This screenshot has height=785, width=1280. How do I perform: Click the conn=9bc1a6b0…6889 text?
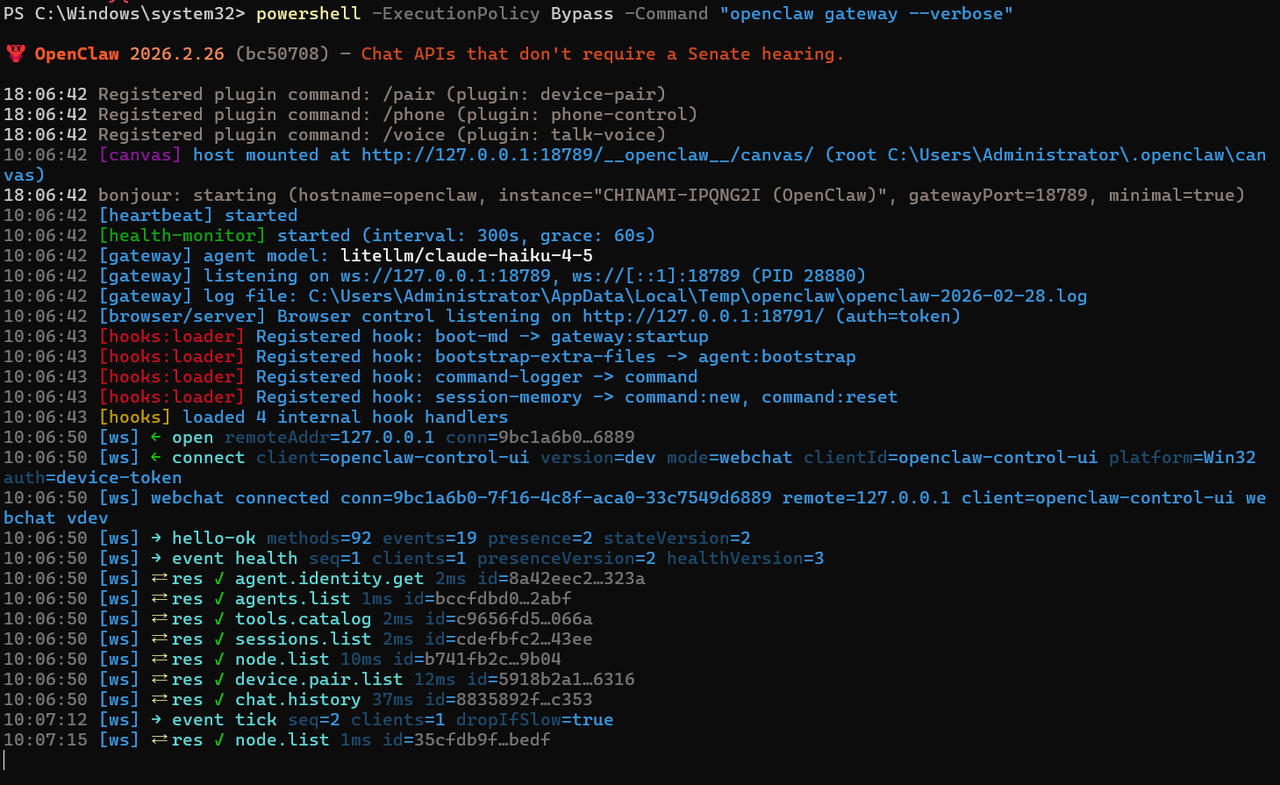pos(540,437)
